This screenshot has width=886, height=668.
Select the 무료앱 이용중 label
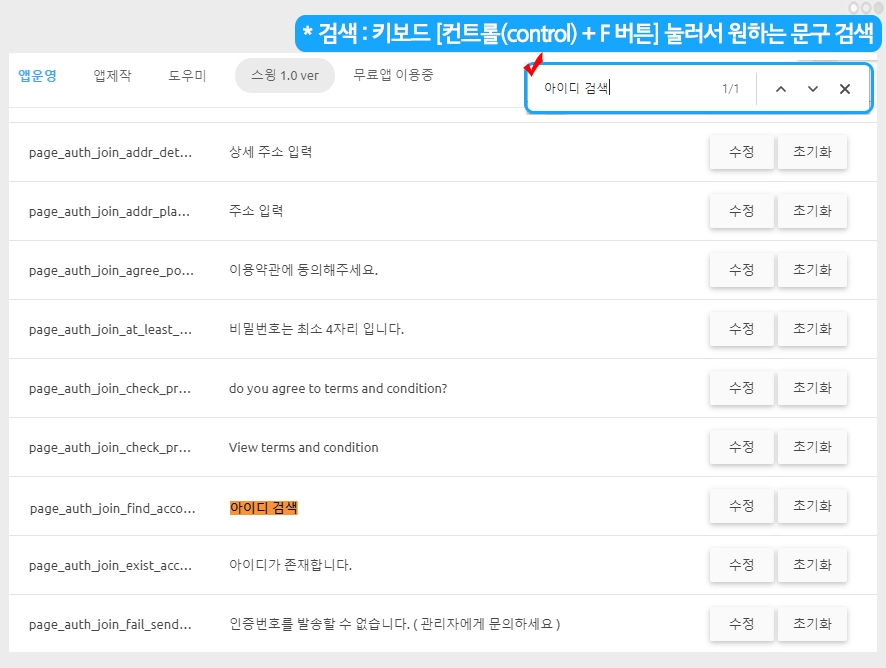393,75
